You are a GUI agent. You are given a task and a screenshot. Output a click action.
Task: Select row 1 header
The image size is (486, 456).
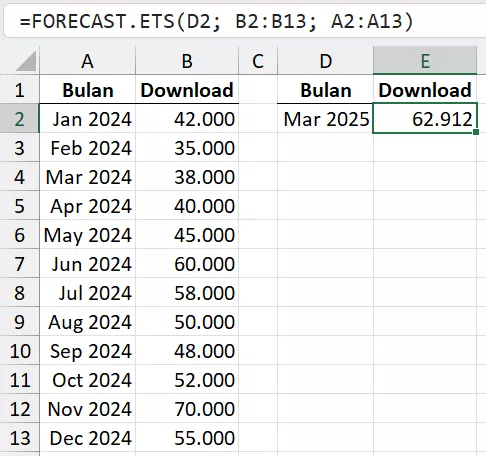19,90
